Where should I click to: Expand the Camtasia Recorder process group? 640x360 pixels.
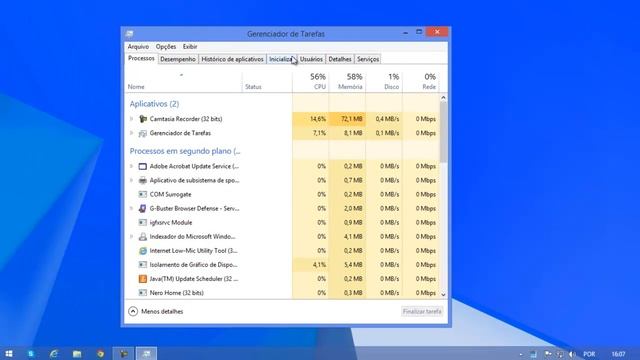pyautogui.click(x=131, y=119)
